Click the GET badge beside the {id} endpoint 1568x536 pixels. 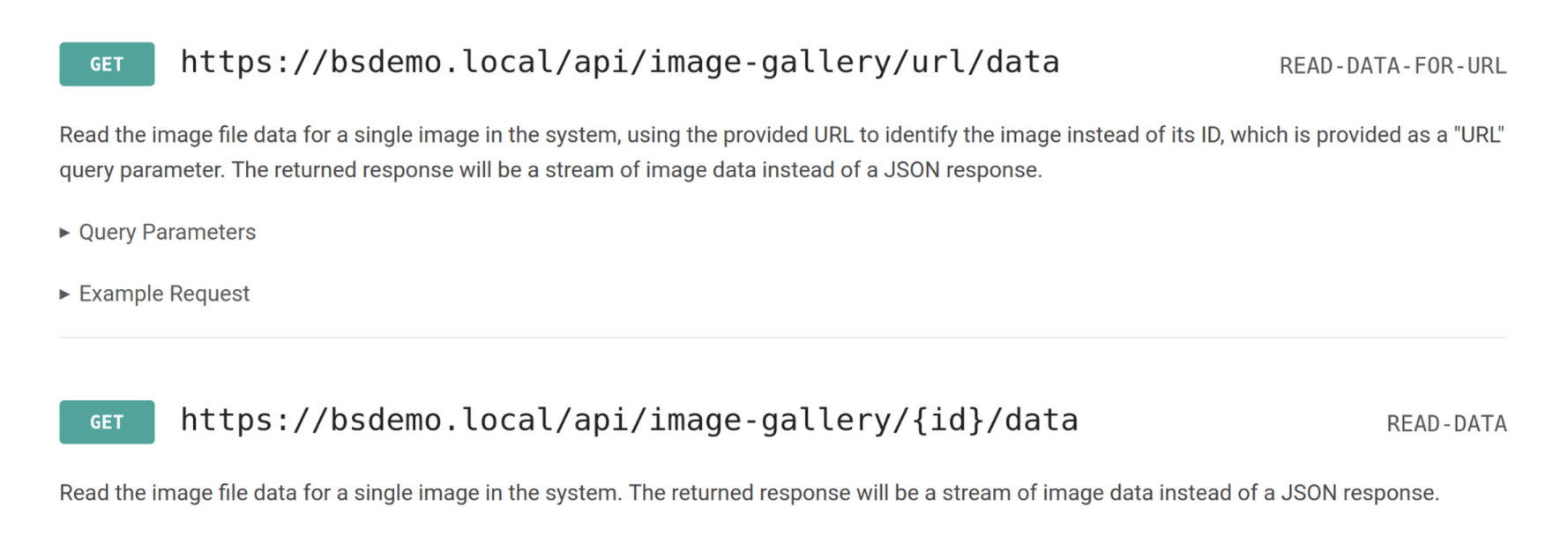[x=106, y=421]
